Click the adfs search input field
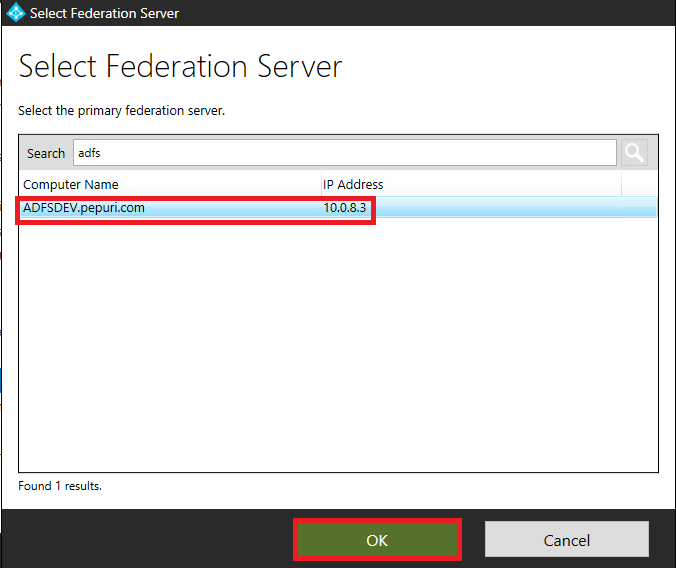This screenshot has height=568, width=676. point(344,152)
